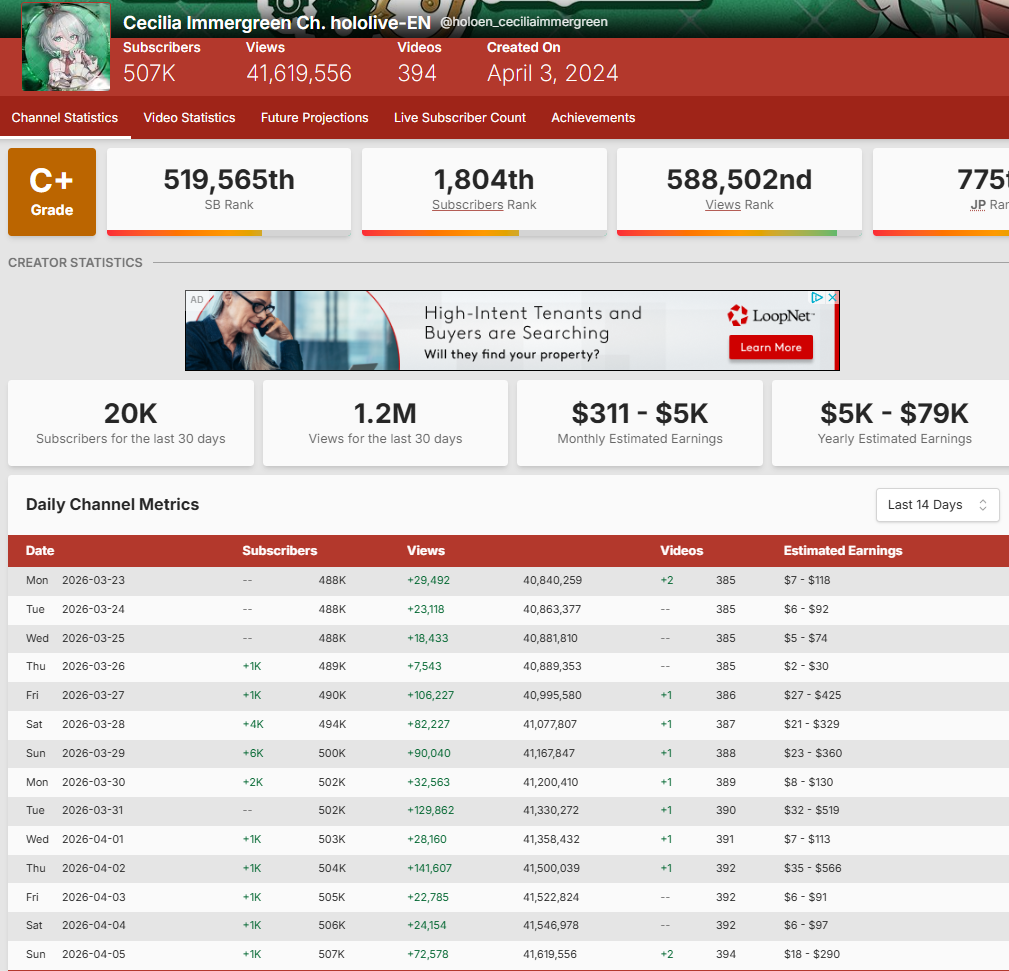This screenshot has height=971, width=1009.
Task: Click the Subscribers column header in the table
Action: pyautogui.click(x=280, y=551)
